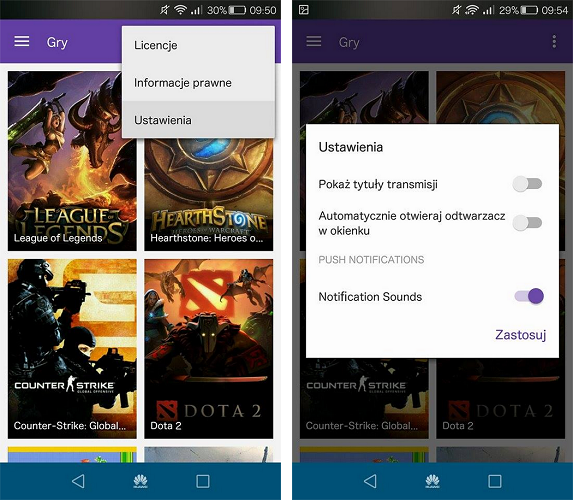This screenshot has width=573, height=500.
Task: Toggle Automatycznie otwieraj odtwarzacz w okienku switch
Action: pos(527,223)
